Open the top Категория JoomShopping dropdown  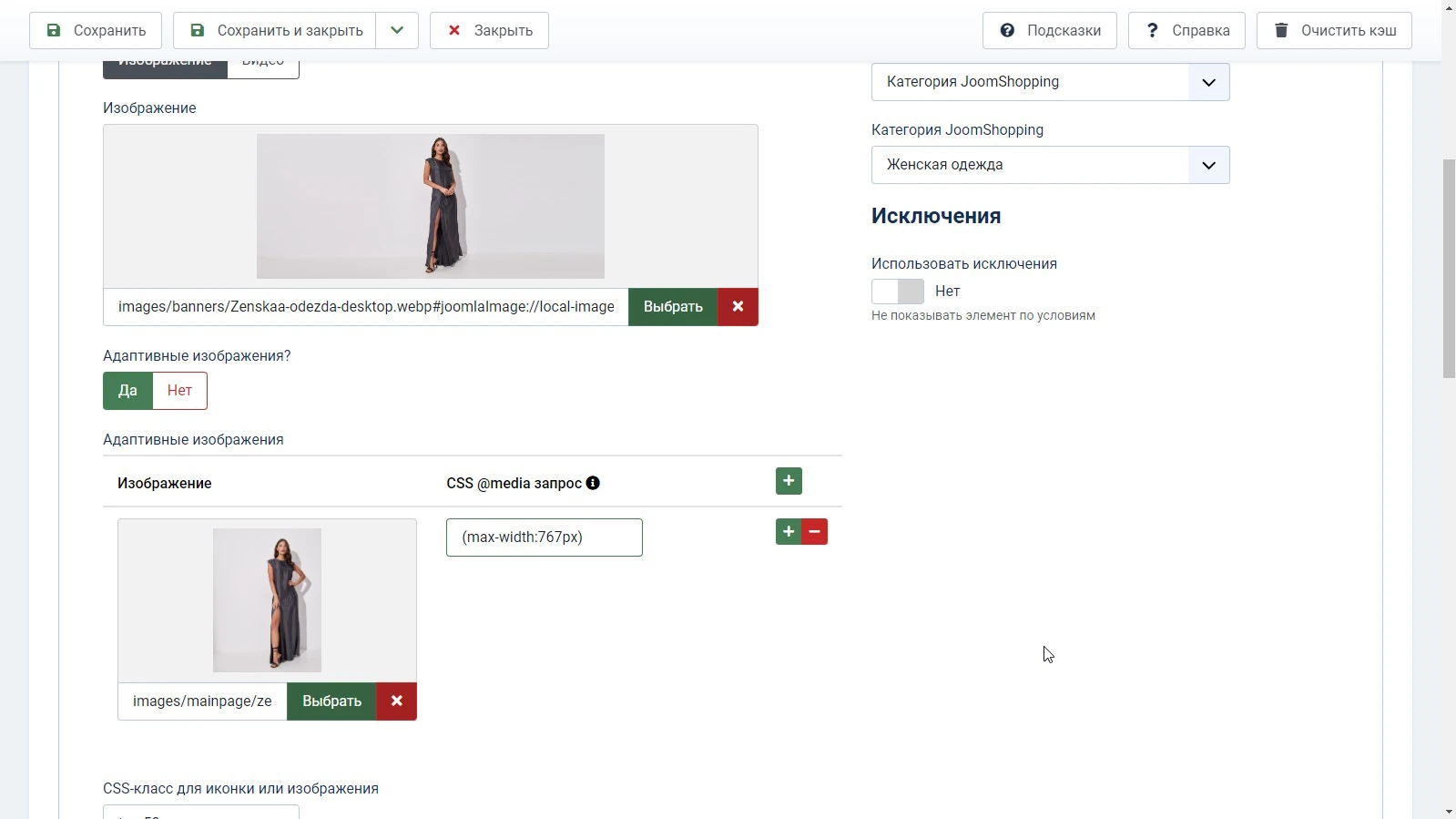pos(1050,82)
